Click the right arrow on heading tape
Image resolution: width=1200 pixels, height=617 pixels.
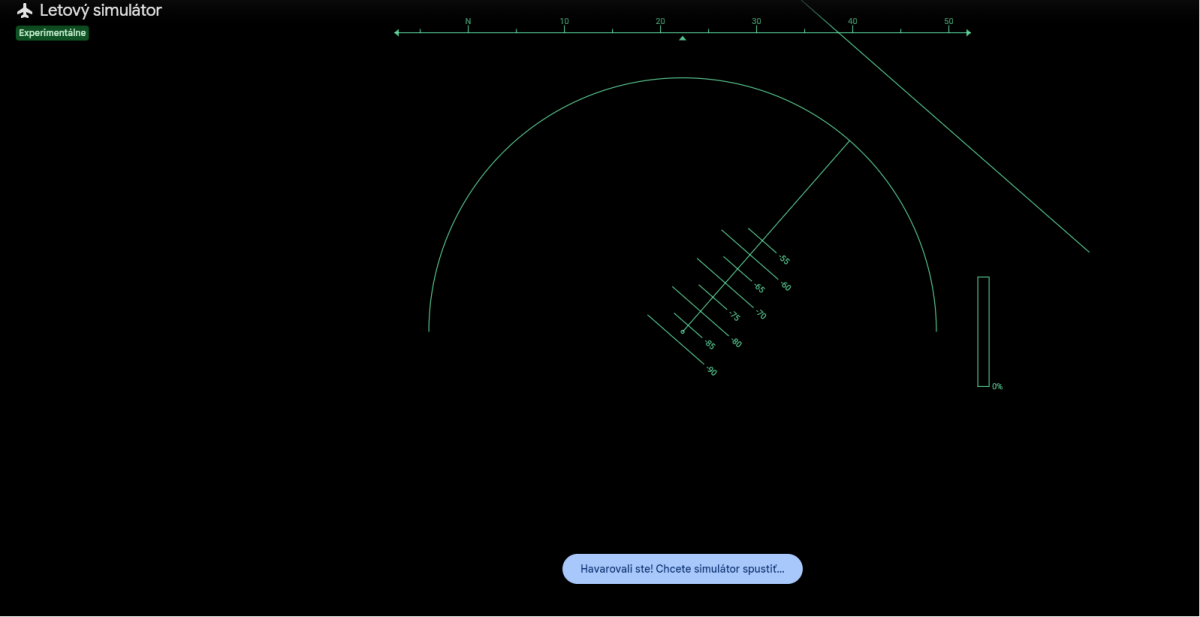click(968, 33)
